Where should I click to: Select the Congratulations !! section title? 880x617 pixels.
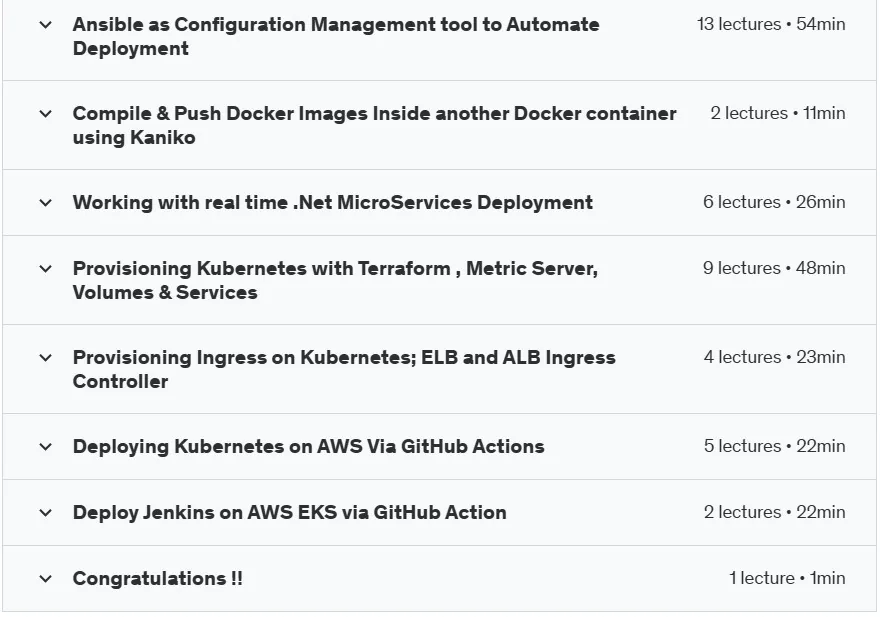tap(157, 579)
